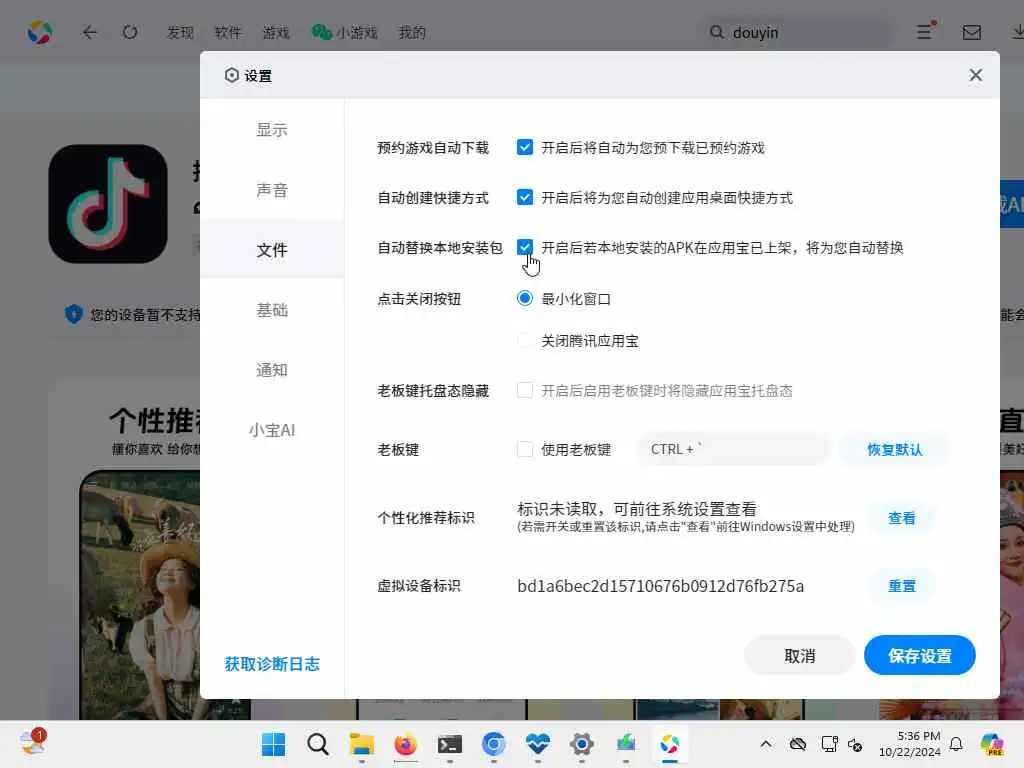The image size is (1024, 768).
Task: Close the settings dialog with the X
Action: tap(976, 75)
